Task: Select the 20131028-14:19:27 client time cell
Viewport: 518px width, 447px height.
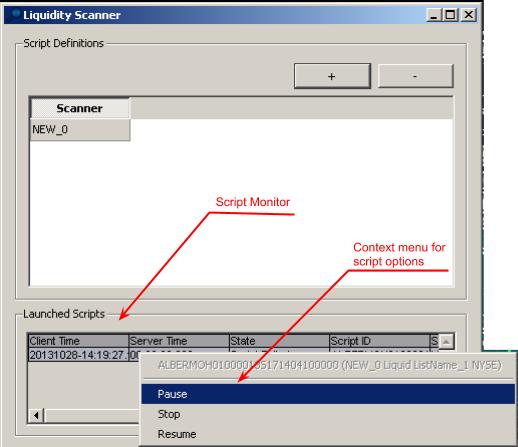Action: pyautogui.click(x=78, y=355)
